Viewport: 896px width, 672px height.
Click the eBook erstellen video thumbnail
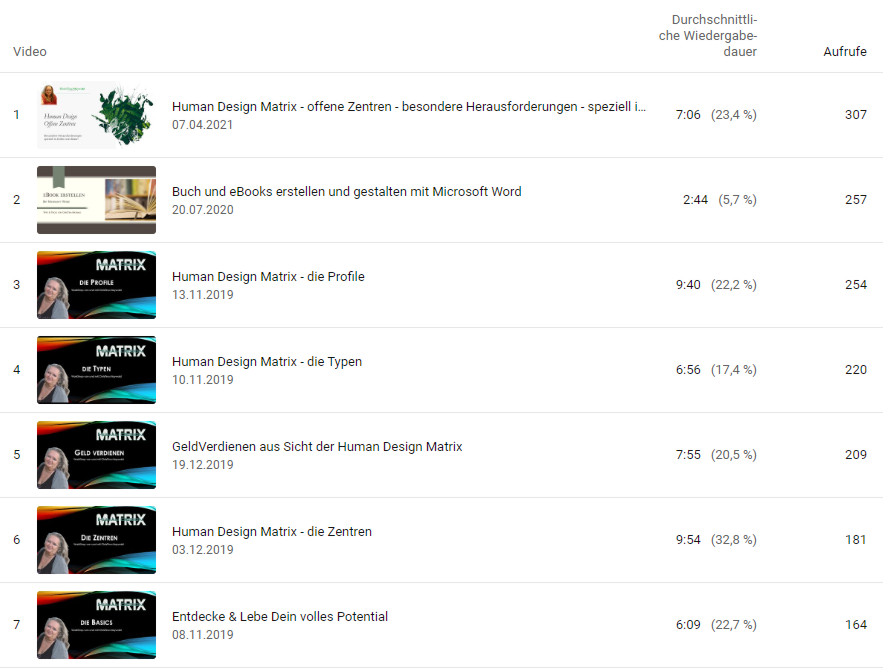coord(96,200)
